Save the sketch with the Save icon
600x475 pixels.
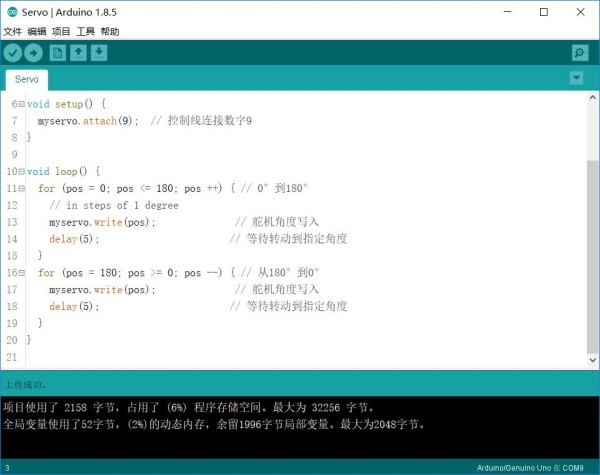(x=99, y=53)
